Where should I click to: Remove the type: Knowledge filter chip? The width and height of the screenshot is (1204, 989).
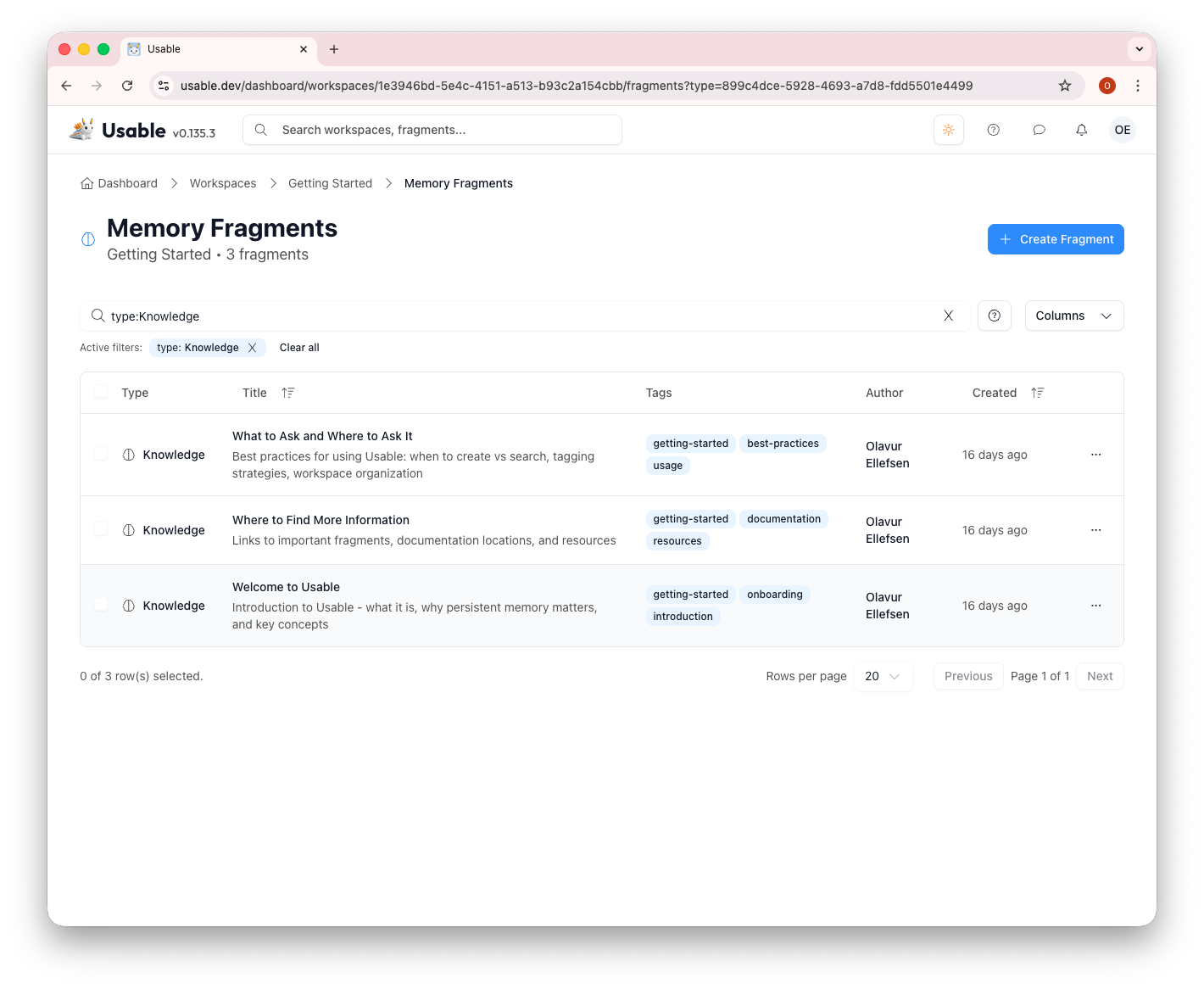coord(253,347)
